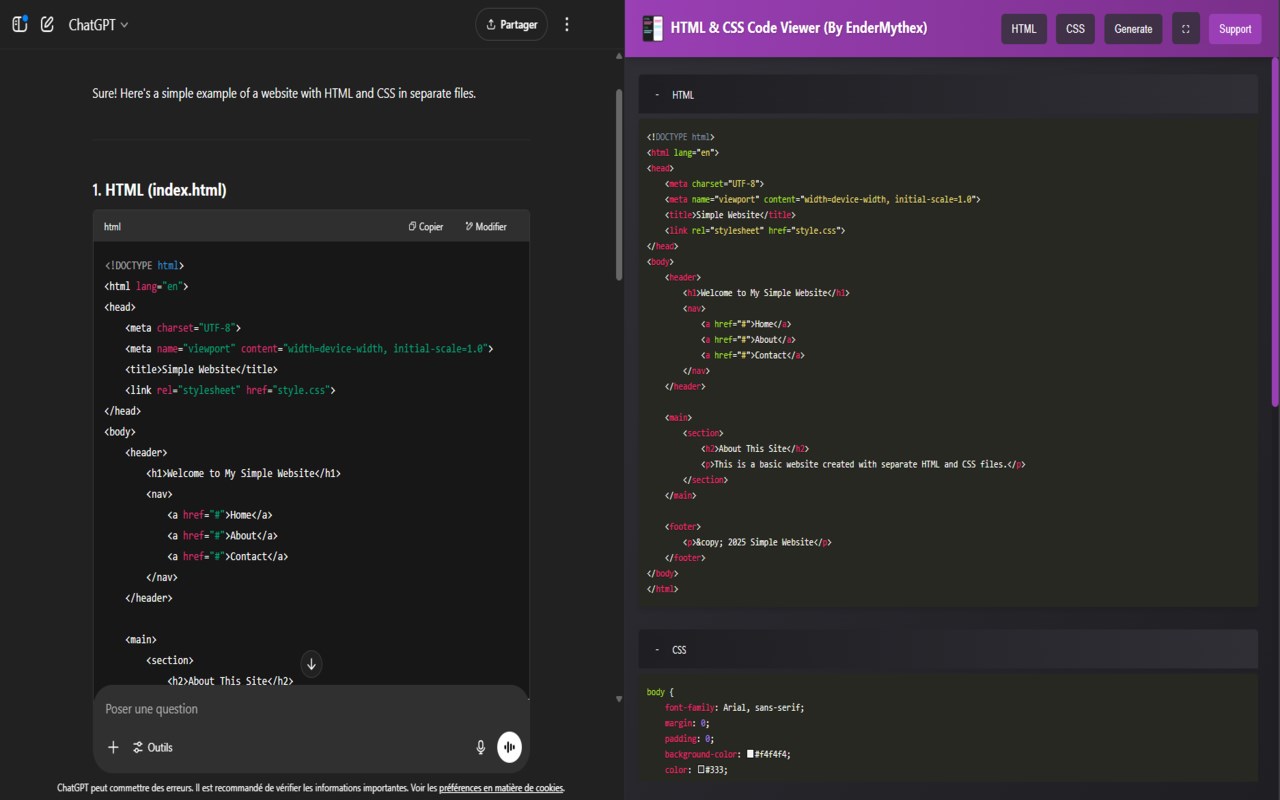Click the Generate button
1280x800 pixels.
pos(1133,29)
